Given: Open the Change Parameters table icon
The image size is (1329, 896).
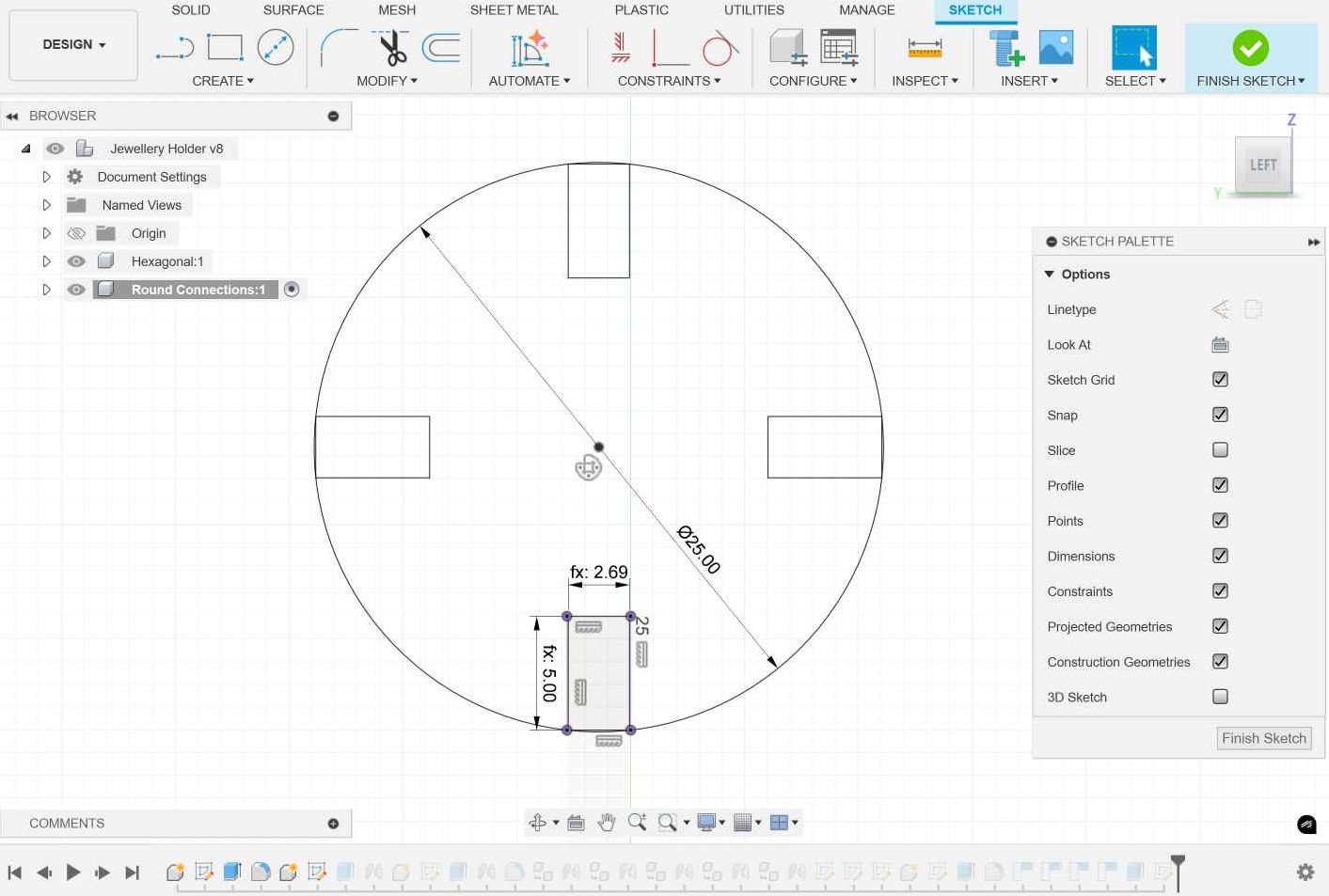Looking at the screenshot, I should 839,47.
